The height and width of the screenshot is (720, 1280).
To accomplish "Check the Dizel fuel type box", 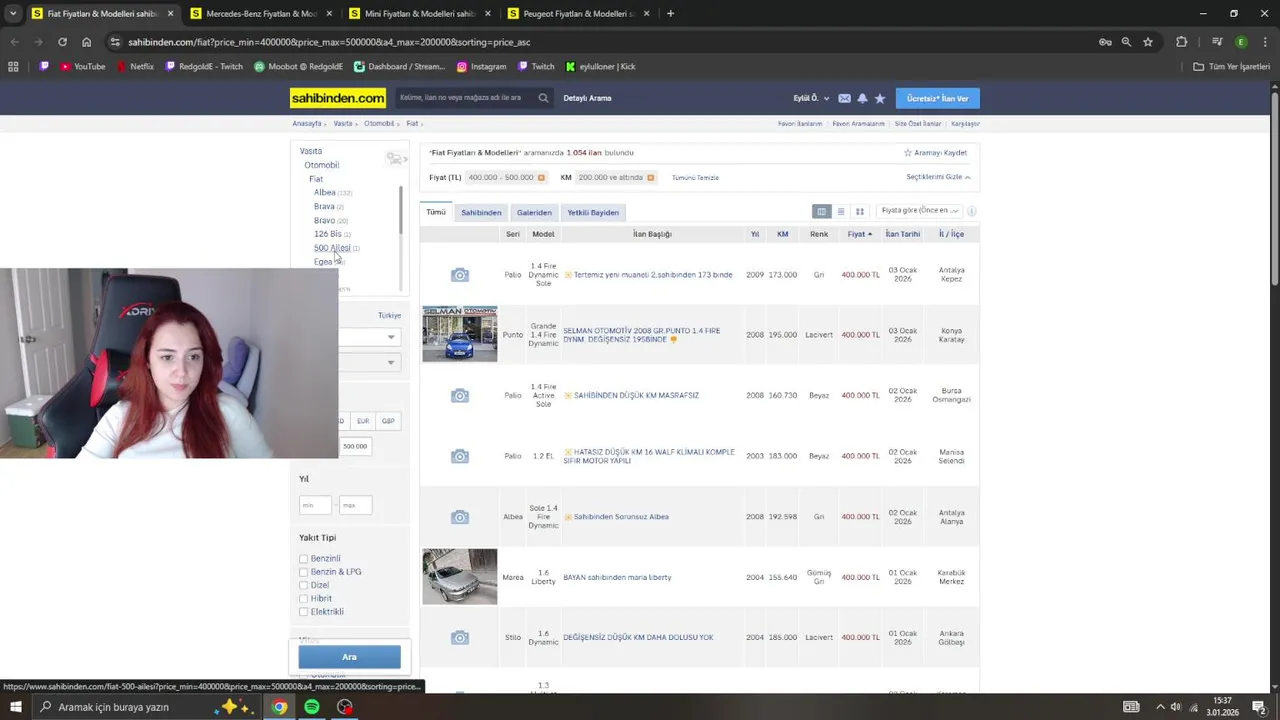I will coord(303,585).
